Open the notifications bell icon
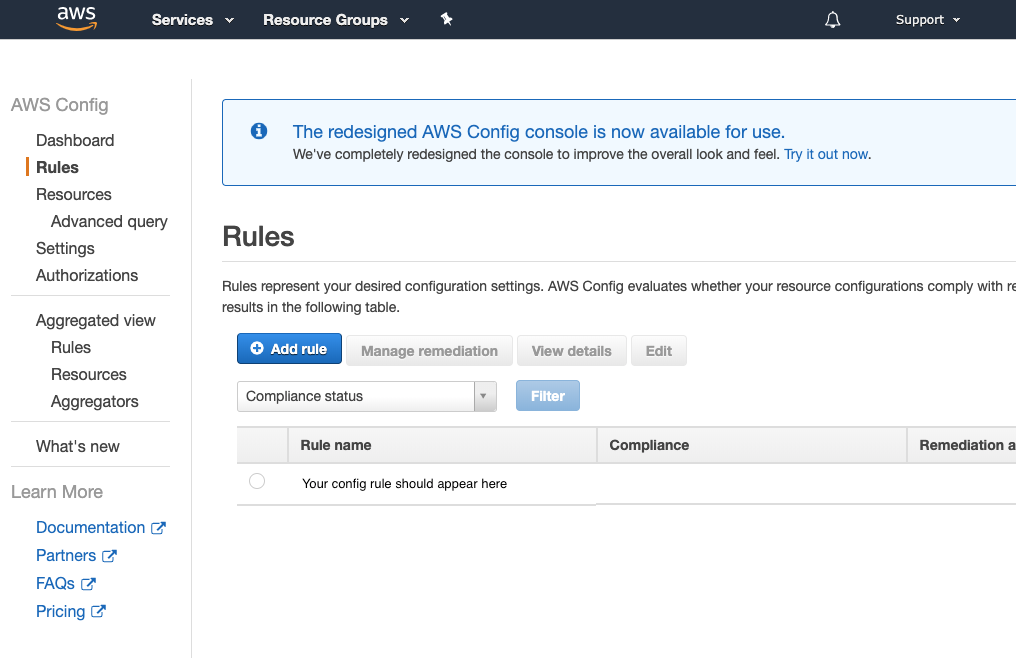This screenshot has height=658, width=1016. pos(833,20)
